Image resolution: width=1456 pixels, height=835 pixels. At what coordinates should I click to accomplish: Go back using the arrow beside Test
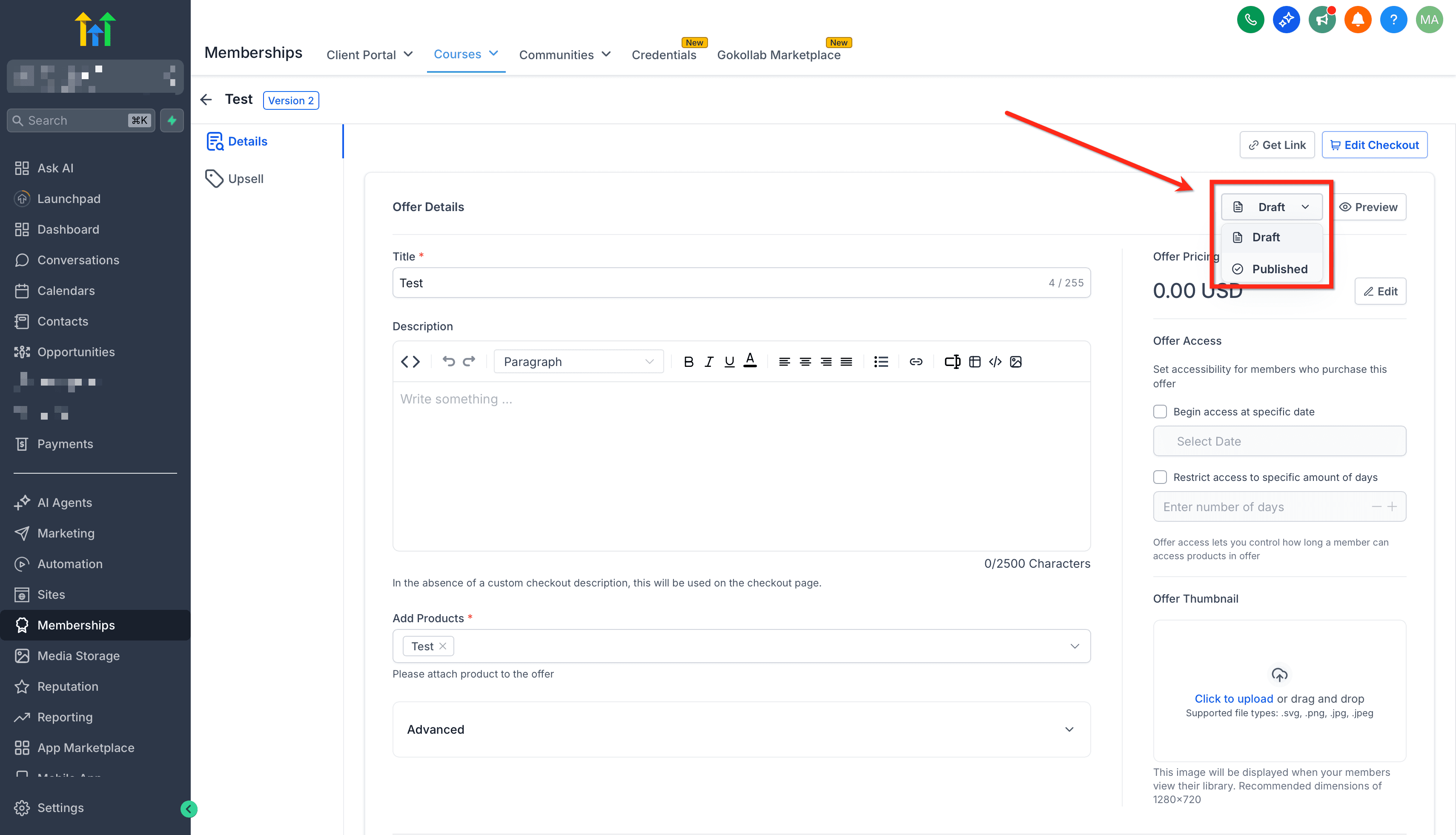point(206,100)
